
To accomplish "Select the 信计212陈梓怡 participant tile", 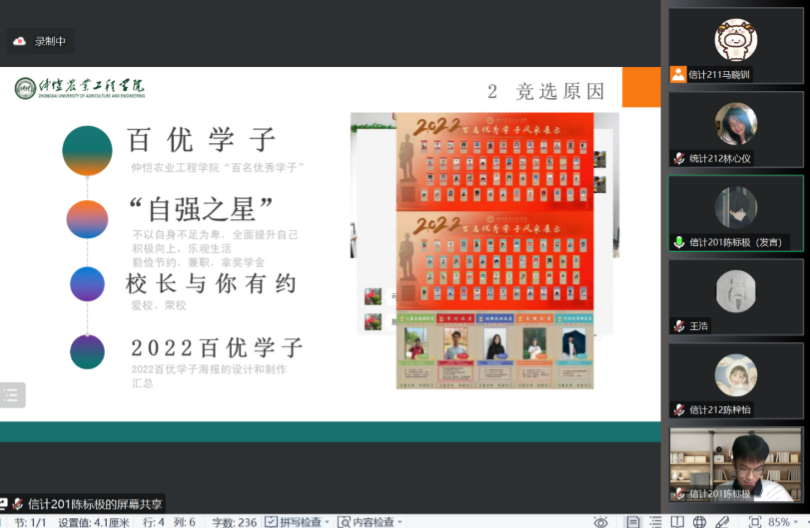I will click(x=735, y=380).
